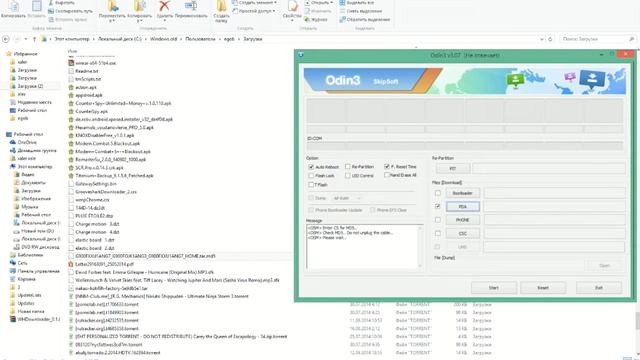Open the address bar history dropdown
This screenshot has width=640, height=360.
point(542,39)
